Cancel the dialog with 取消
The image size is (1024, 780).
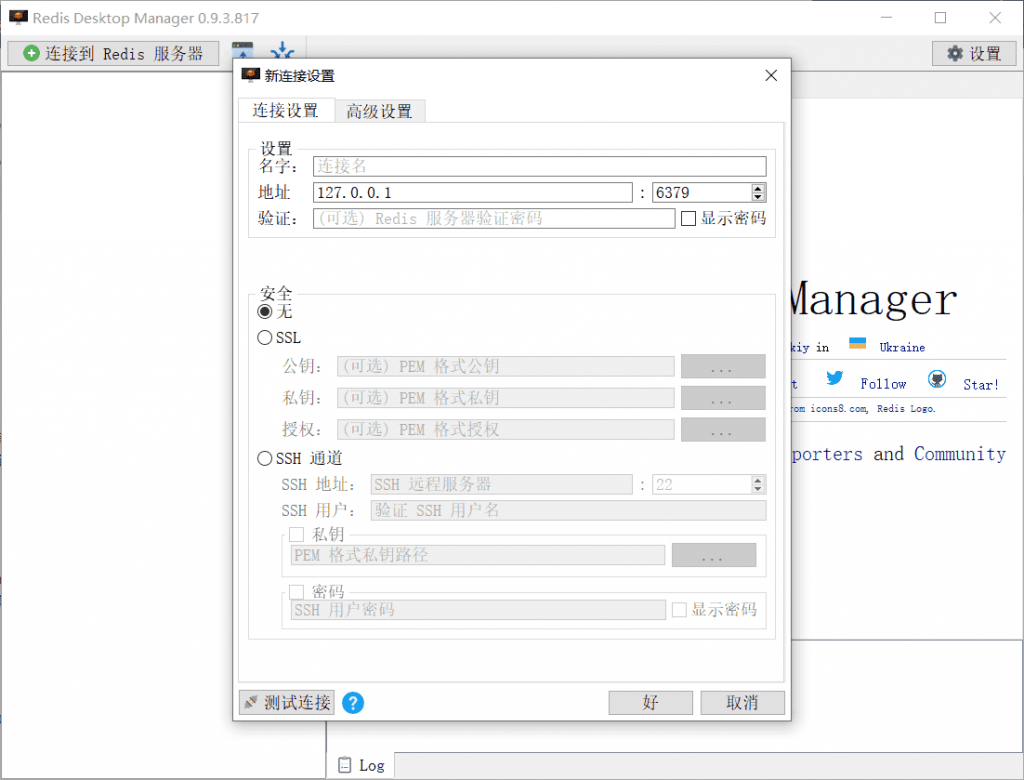[x=743, y=703]
